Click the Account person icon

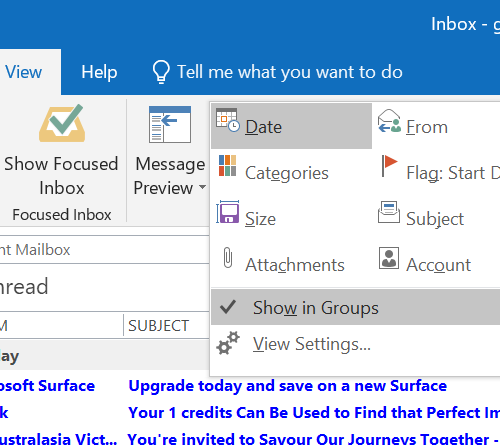pyautogui.click(x=389, y=258)
